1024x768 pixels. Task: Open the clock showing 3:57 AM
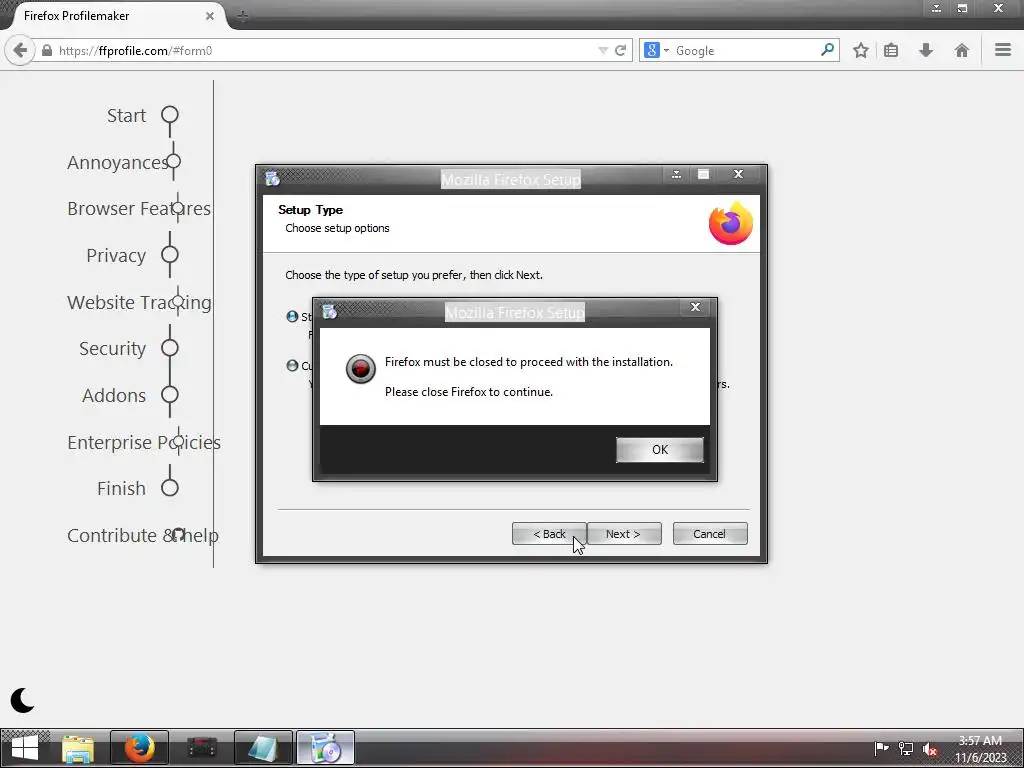pyautogui.click(x=980, y=749)
